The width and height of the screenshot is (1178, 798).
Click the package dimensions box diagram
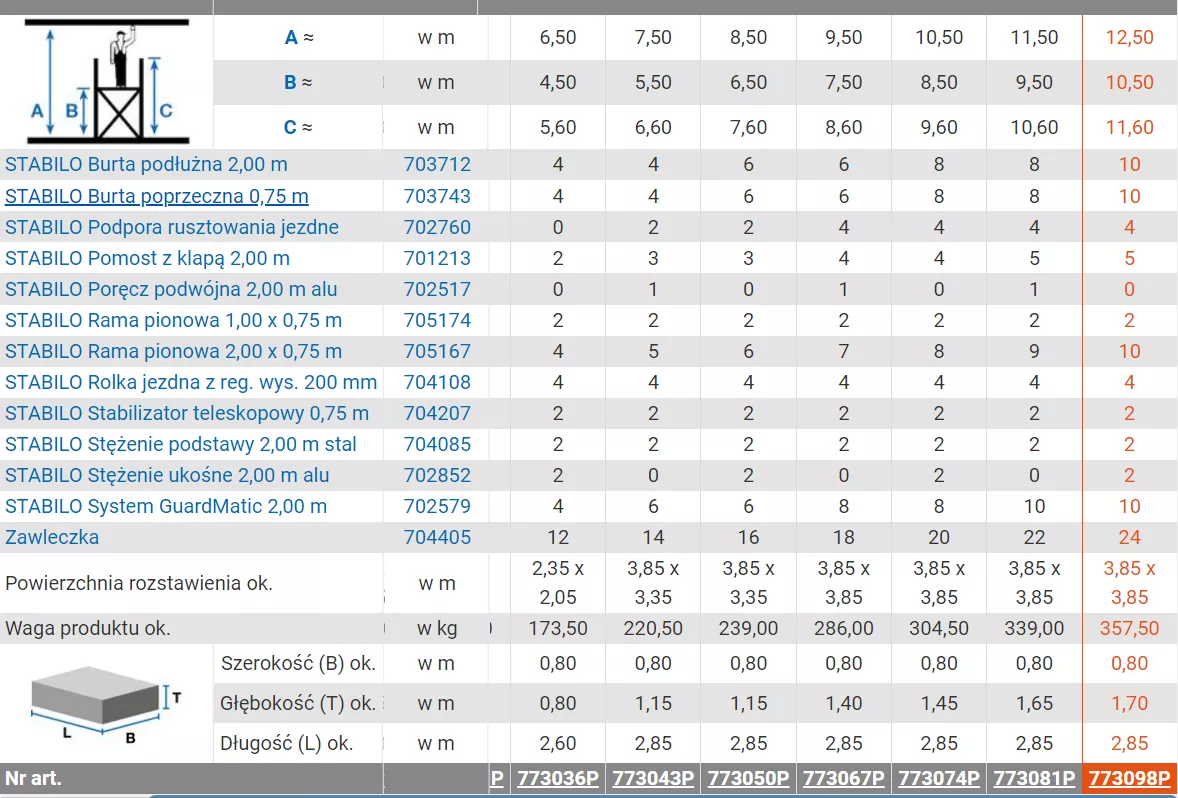107,704
